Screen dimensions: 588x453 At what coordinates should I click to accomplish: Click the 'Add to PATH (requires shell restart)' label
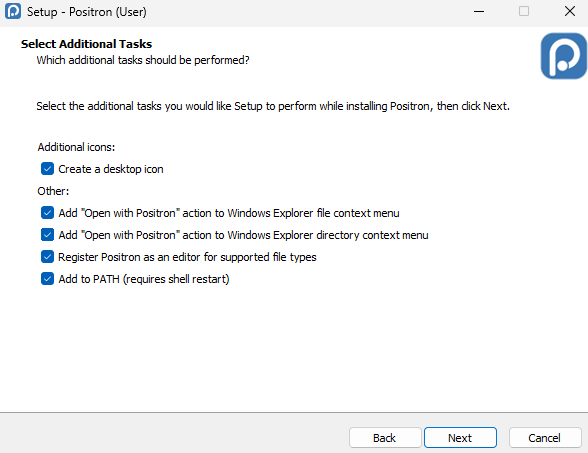[144, 279]
